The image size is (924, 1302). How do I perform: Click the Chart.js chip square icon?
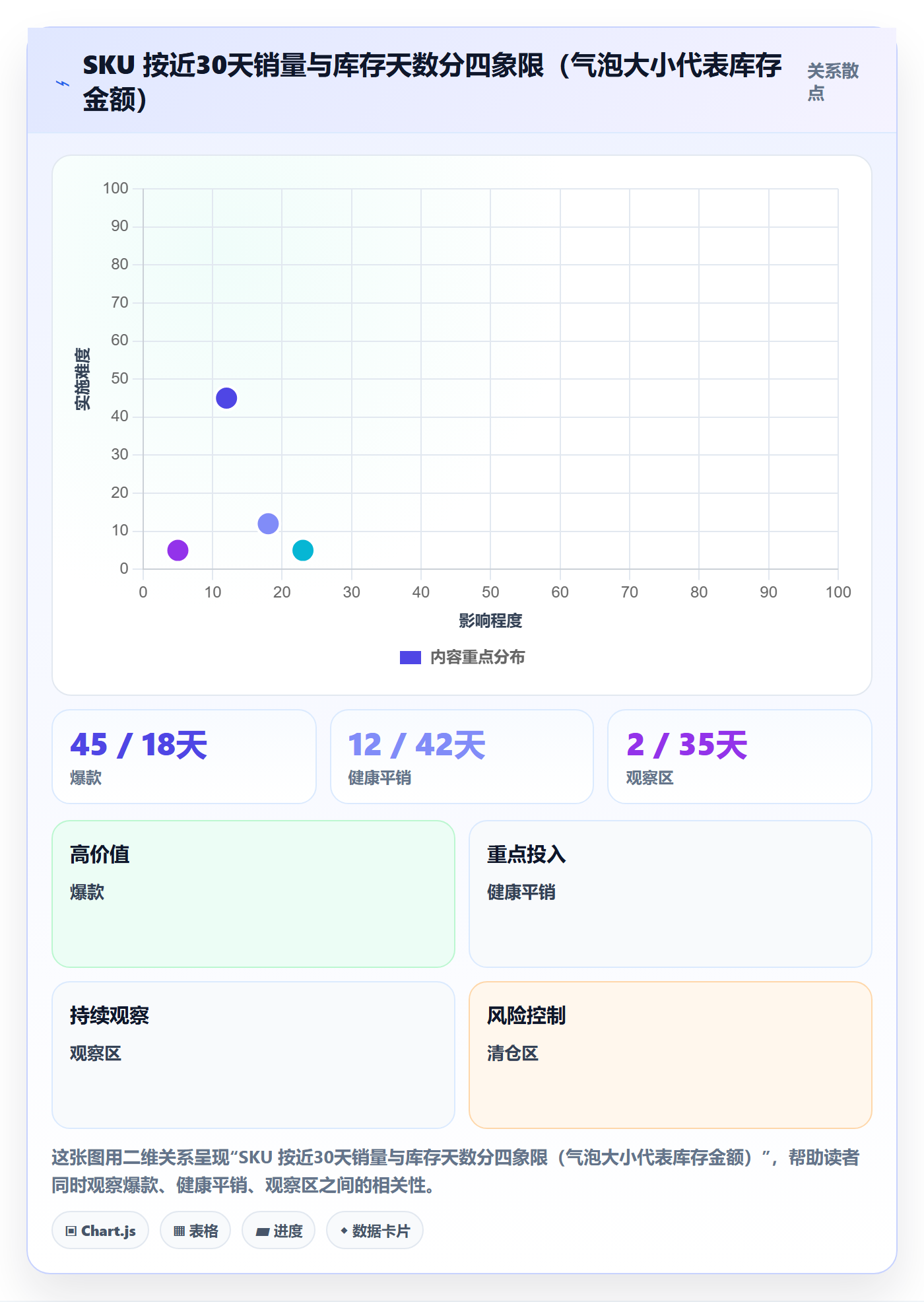coord(71,1231)
